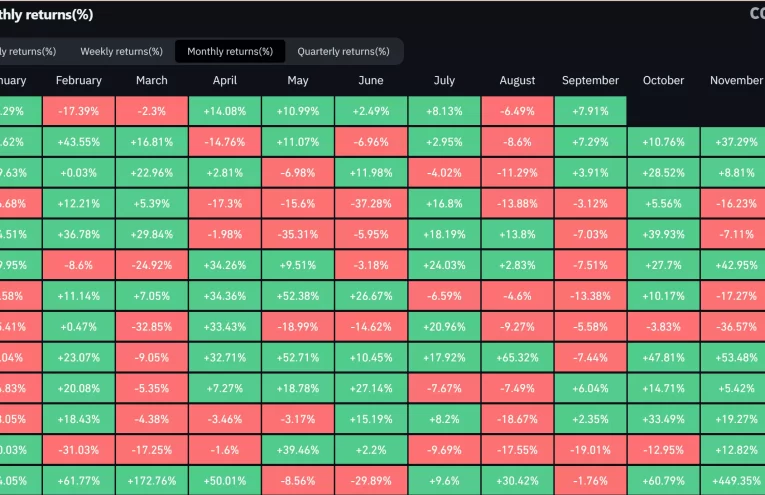Click the February column header
This screenshot has height=495, width=765.
point(79,80)
